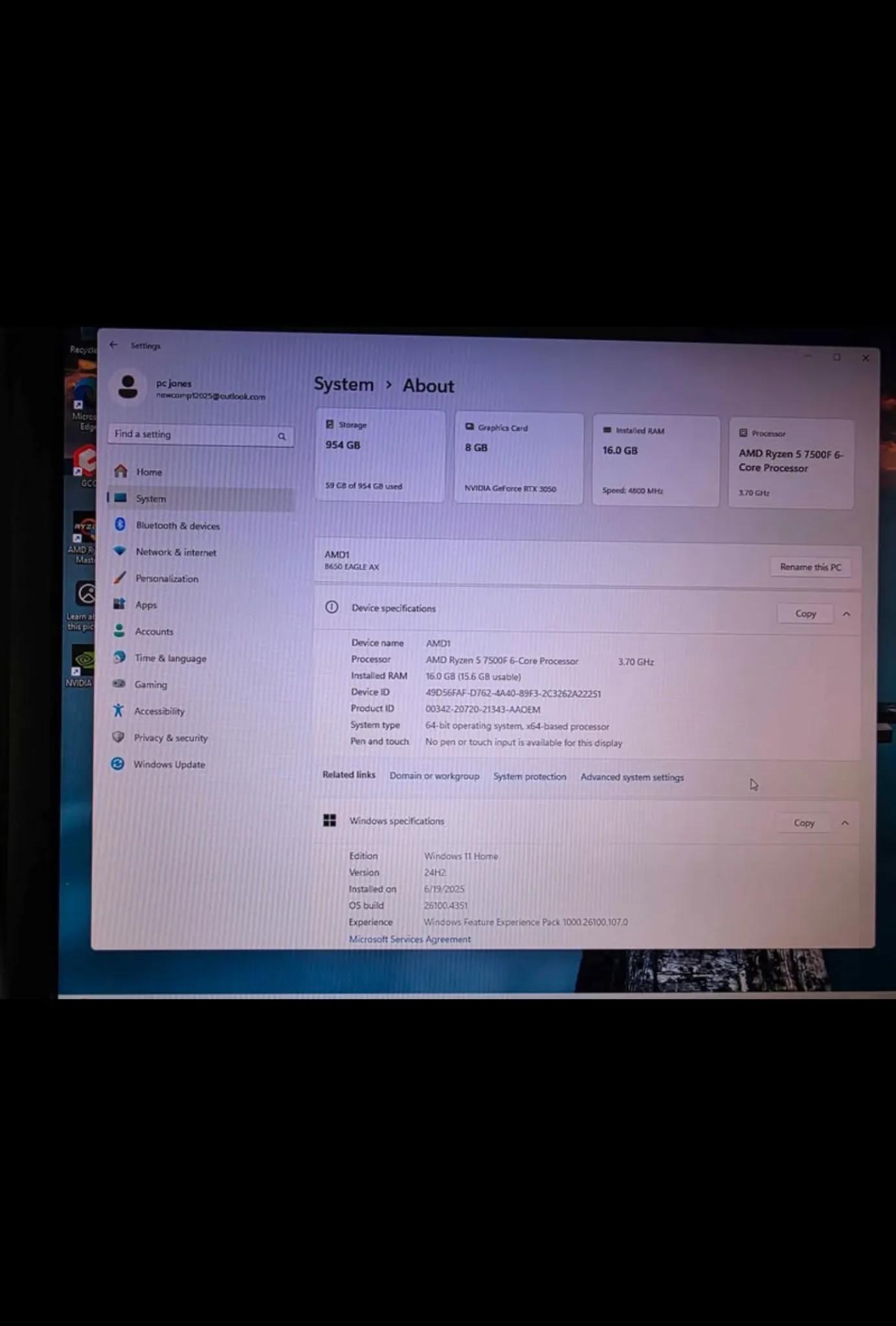Image resolution: width=896 pixels, height=1326 pixels.
Task: Focus the Find a setting field
Action: (201, 435)
